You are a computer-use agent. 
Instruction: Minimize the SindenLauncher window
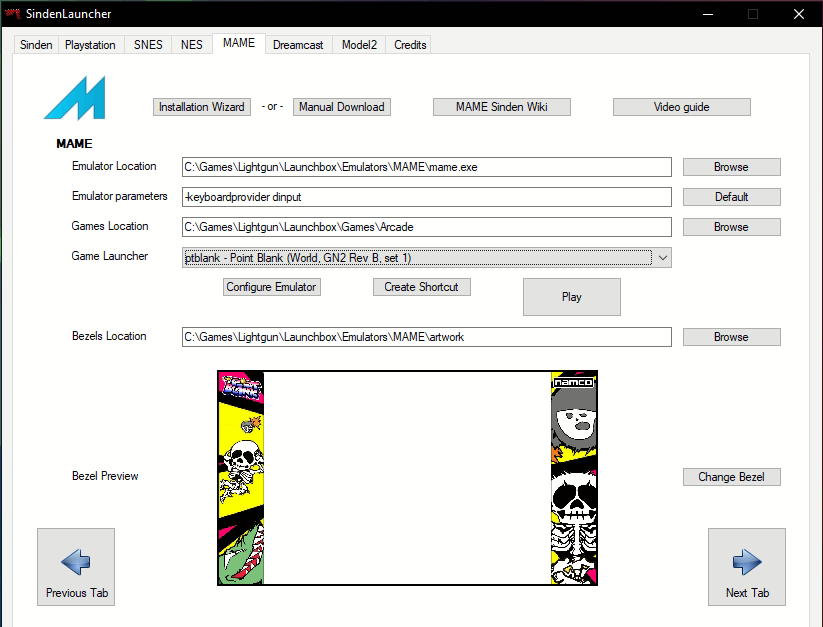click(708, 14)
